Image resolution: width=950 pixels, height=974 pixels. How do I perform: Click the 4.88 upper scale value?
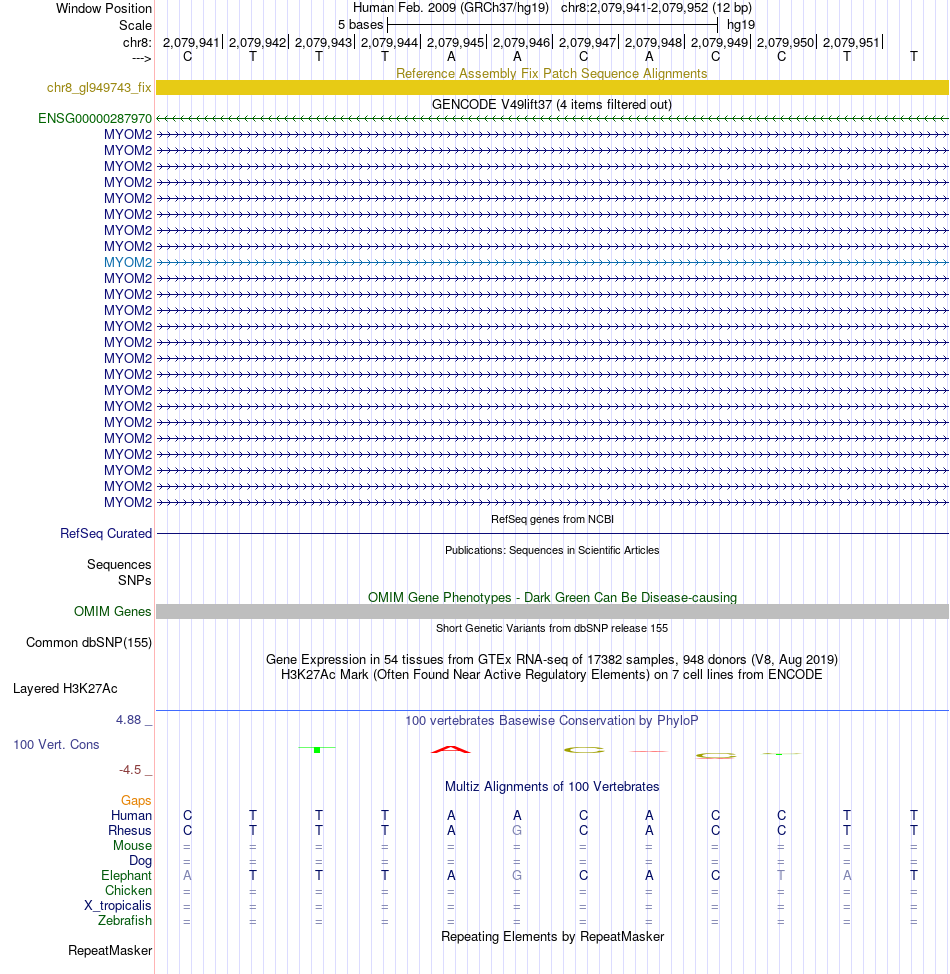(129, 720)
